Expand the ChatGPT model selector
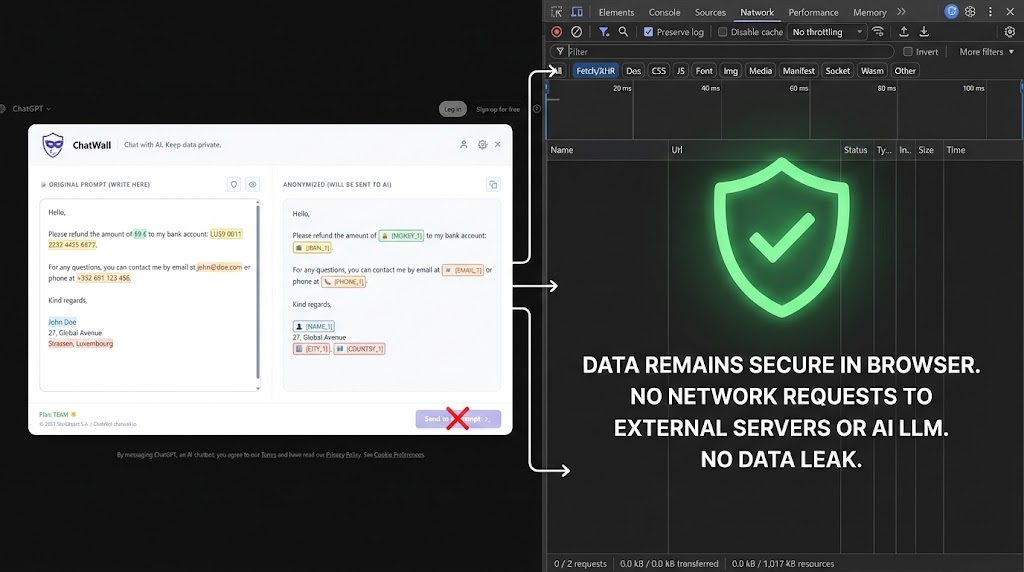The width and height of the screenshot is (1024, 572). coord(31,109)
